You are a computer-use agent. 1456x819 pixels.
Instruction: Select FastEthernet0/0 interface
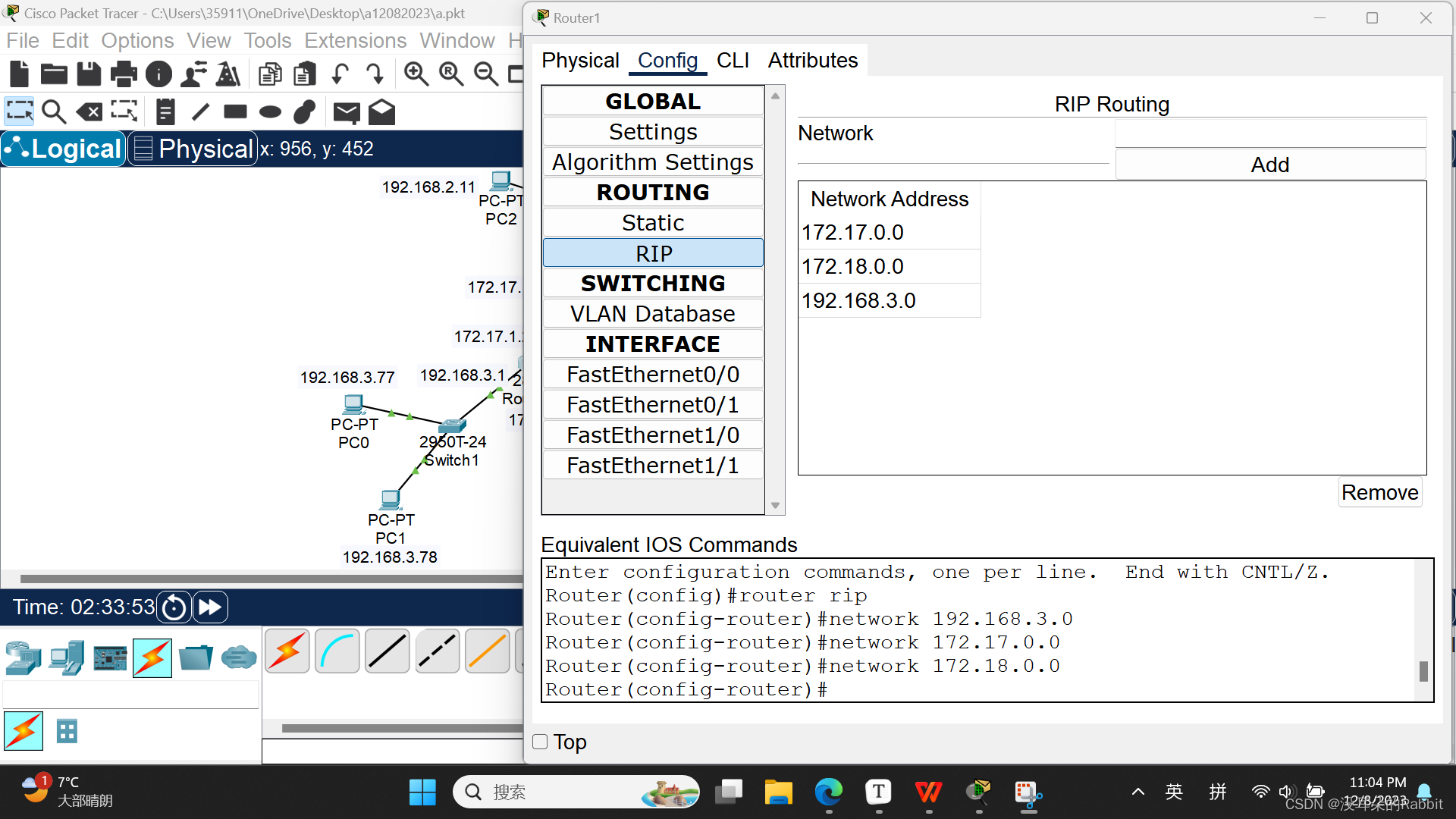coord(653,374)
